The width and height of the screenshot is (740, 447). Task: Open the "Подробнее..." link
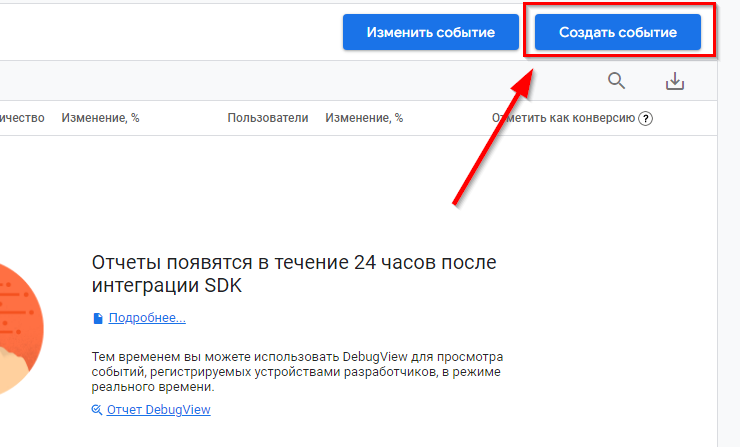pyautogui.click(x=147, y=318)
